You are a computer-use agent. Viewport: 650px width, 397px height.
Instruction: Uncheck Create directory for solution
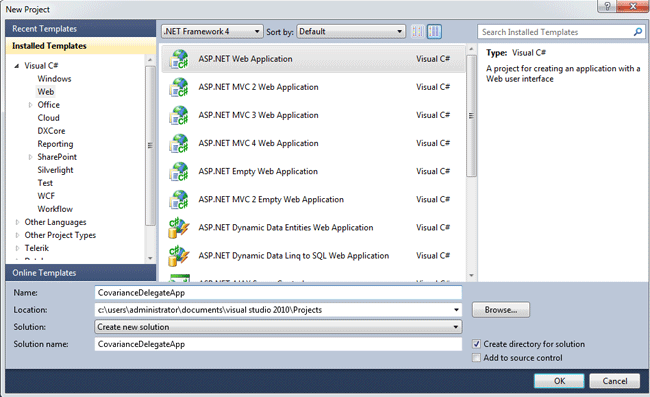476,344
